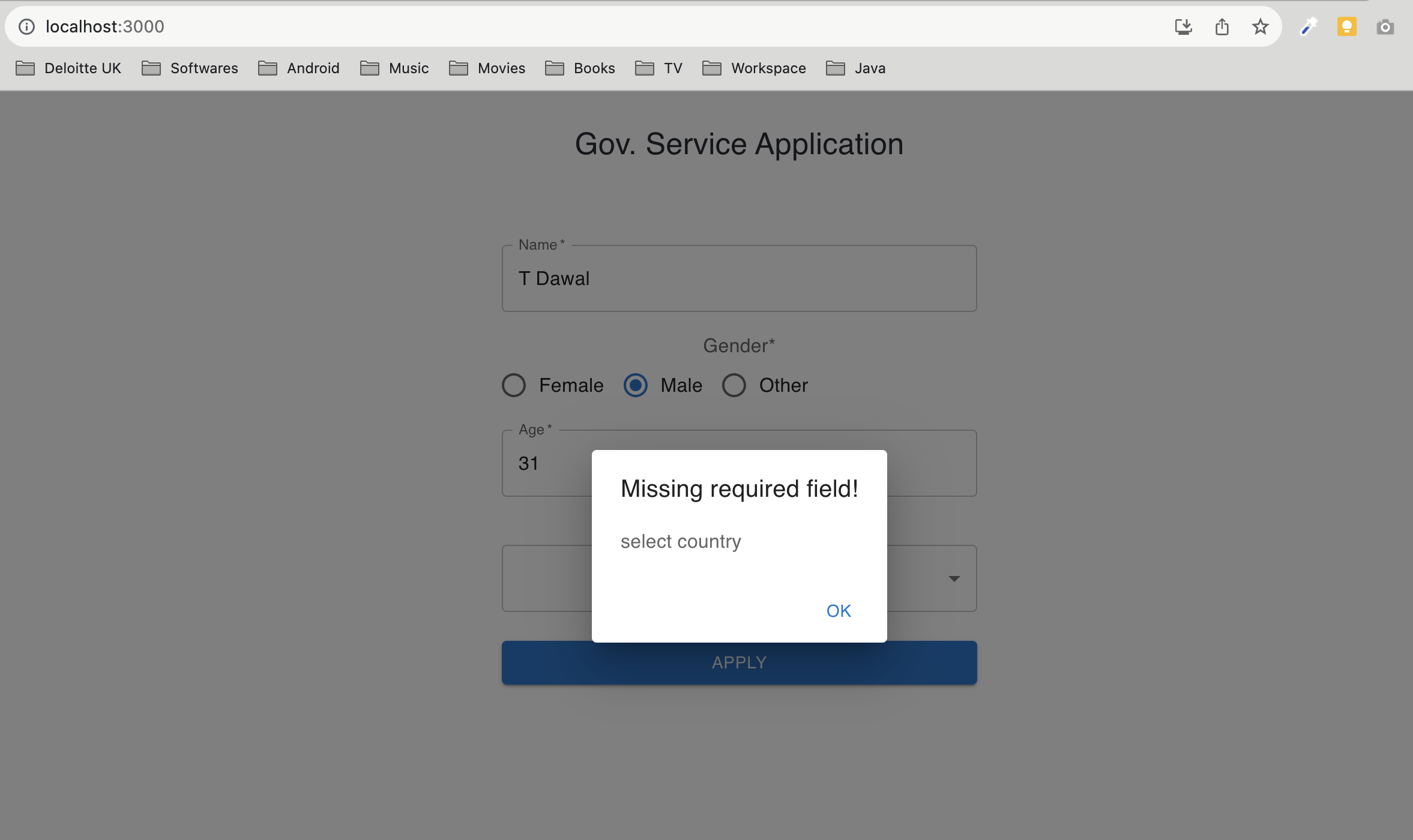The height and width of the screenshot is (840, 1413).
Task: Click the camera screenshot extension icon
Action: 1385,26
